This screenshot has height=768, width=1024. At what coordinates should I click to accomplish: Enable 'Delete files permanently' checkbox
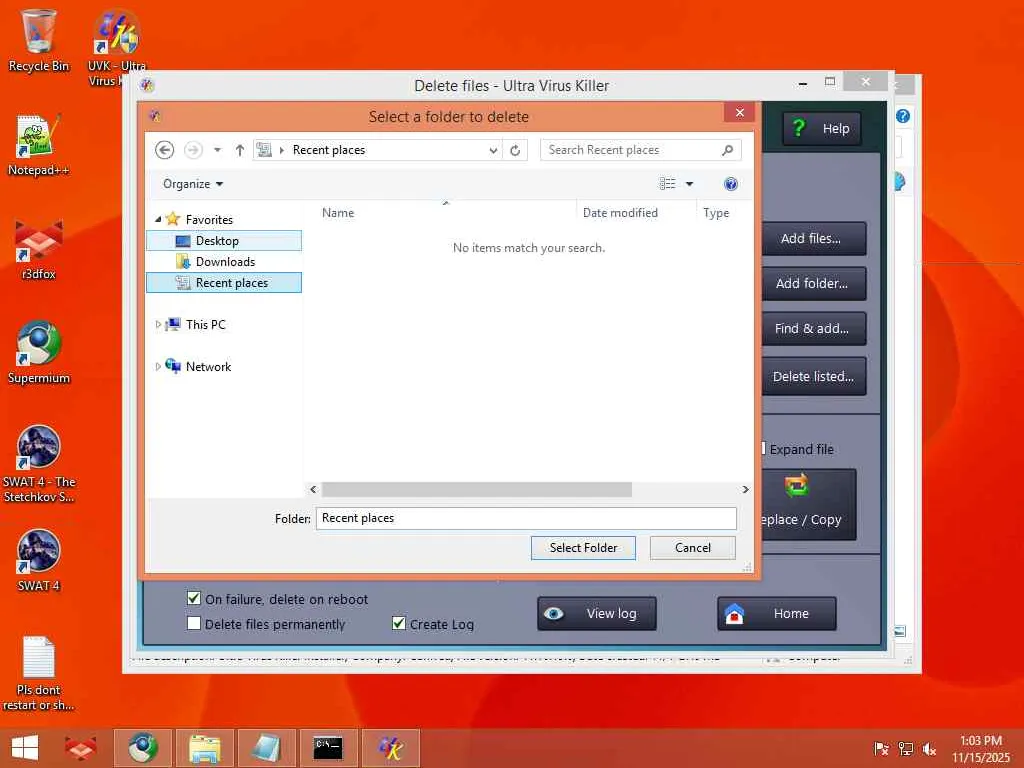194,623
